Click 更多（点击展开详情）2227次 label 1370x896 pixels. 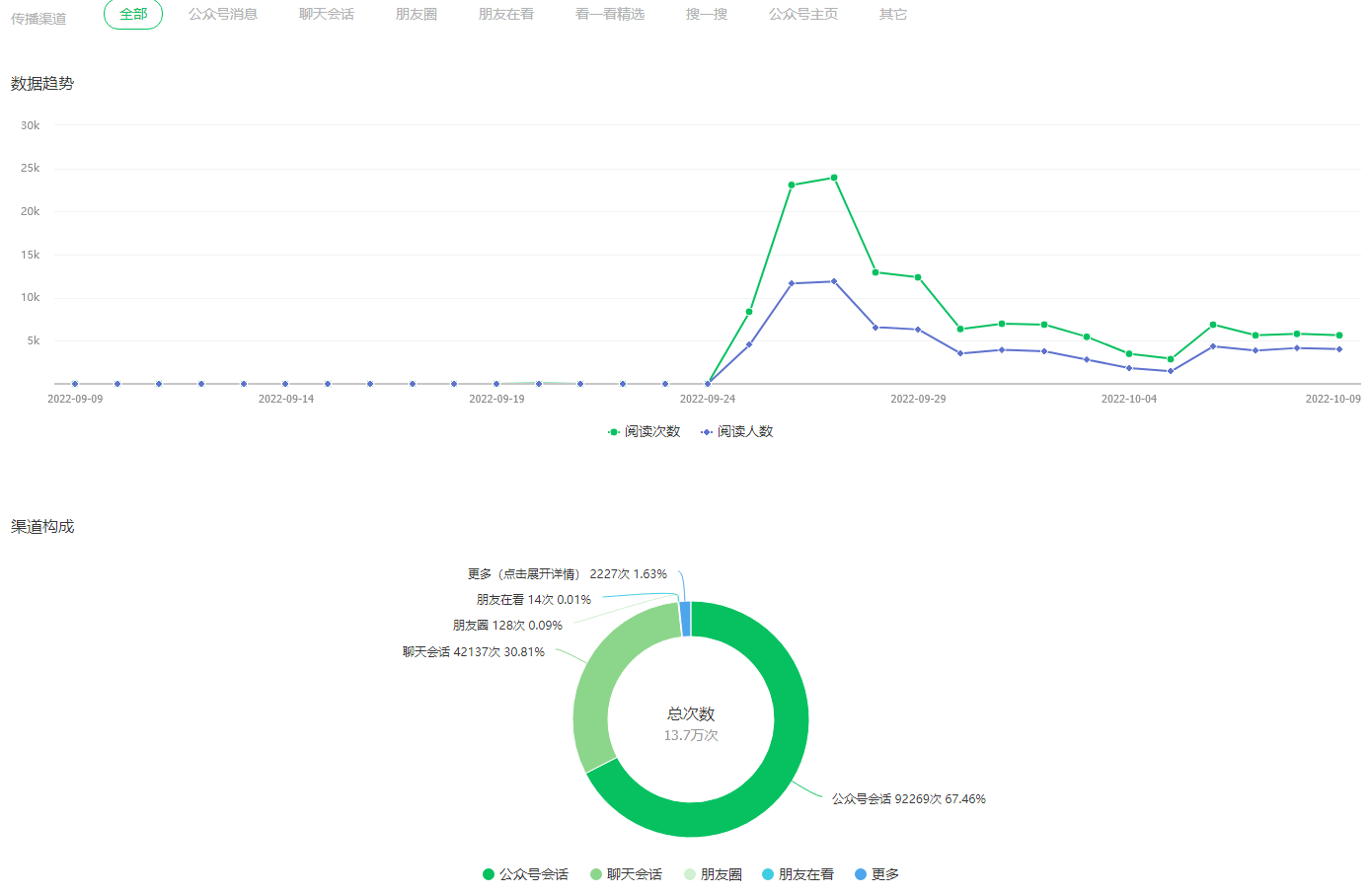568,573
